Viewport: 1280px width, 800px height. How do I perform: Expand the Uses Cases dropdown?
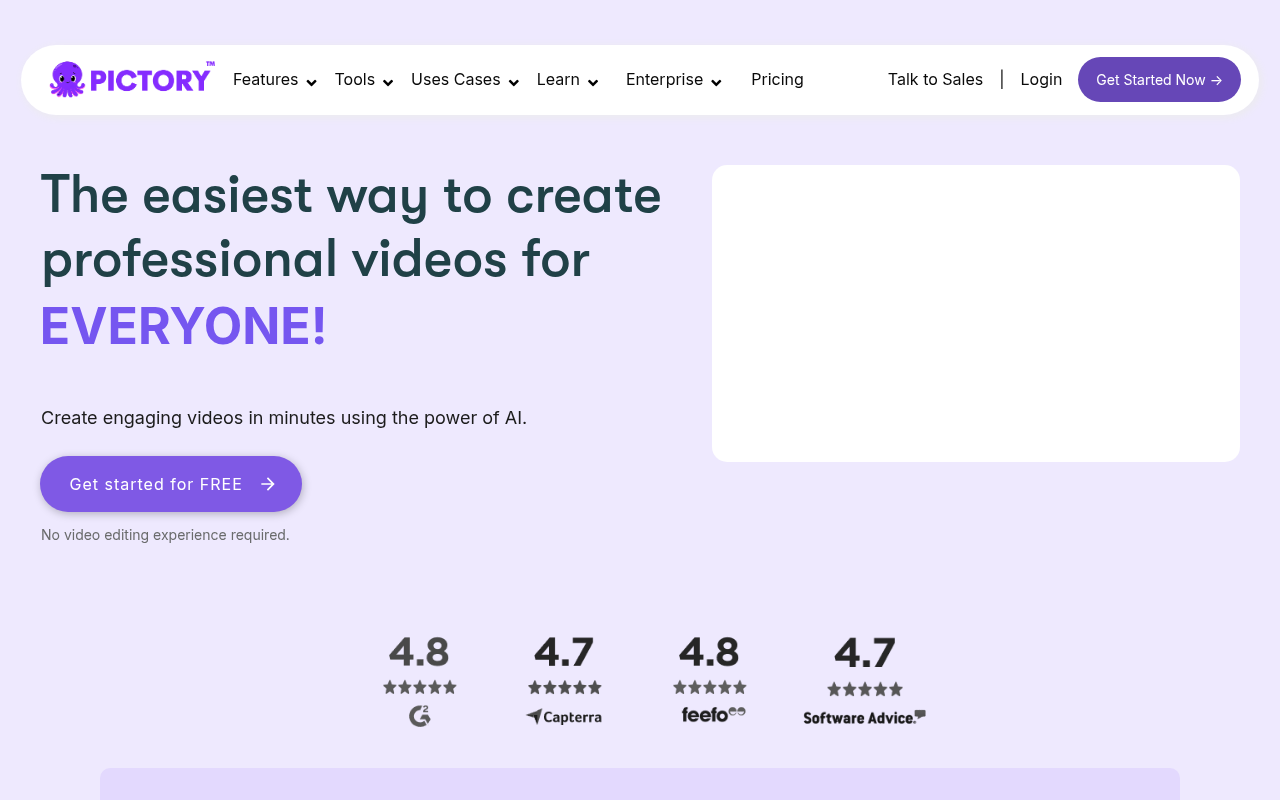pos(513,82)
